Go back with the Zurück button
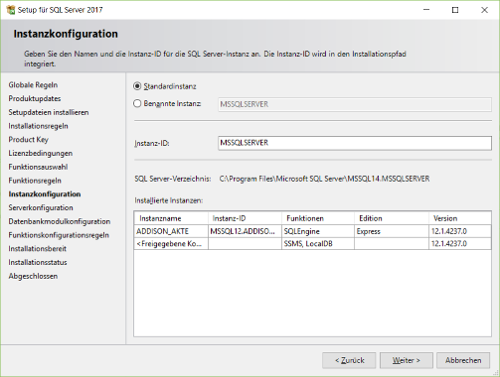500x377 pixels. tap(349, 360)
